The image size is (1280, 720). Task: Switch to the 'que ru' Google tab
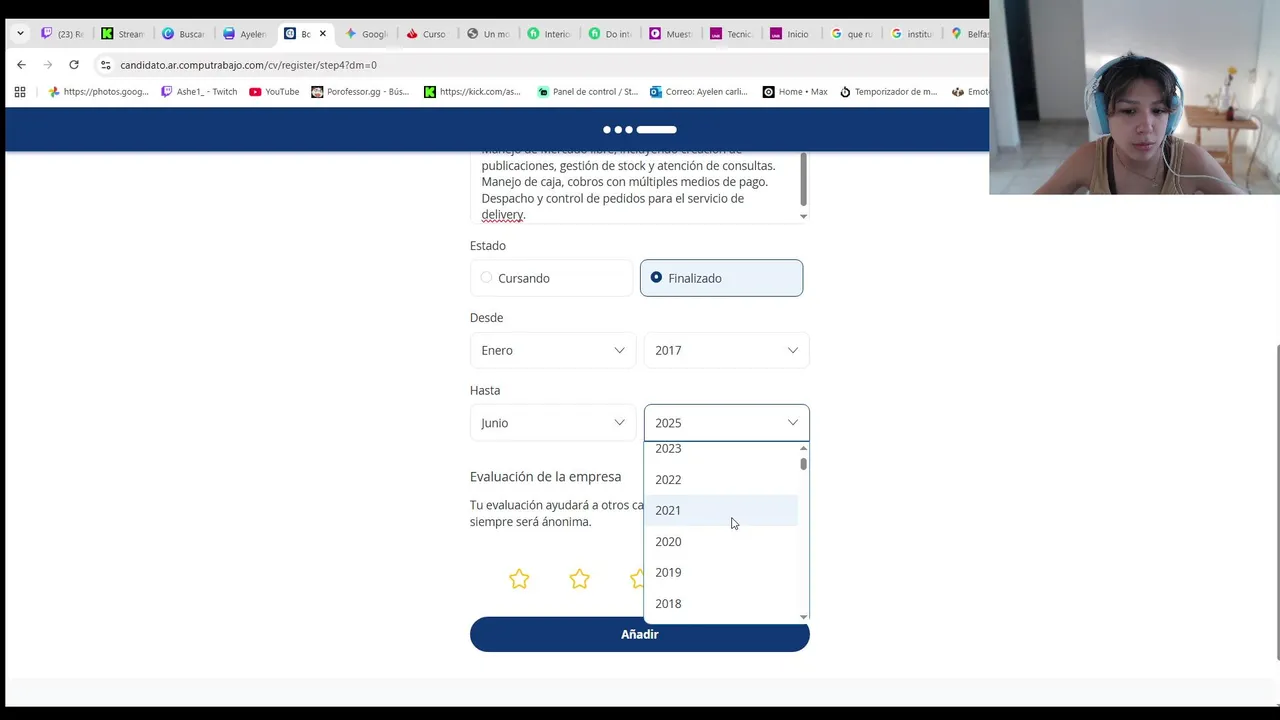tap(852, 34)
